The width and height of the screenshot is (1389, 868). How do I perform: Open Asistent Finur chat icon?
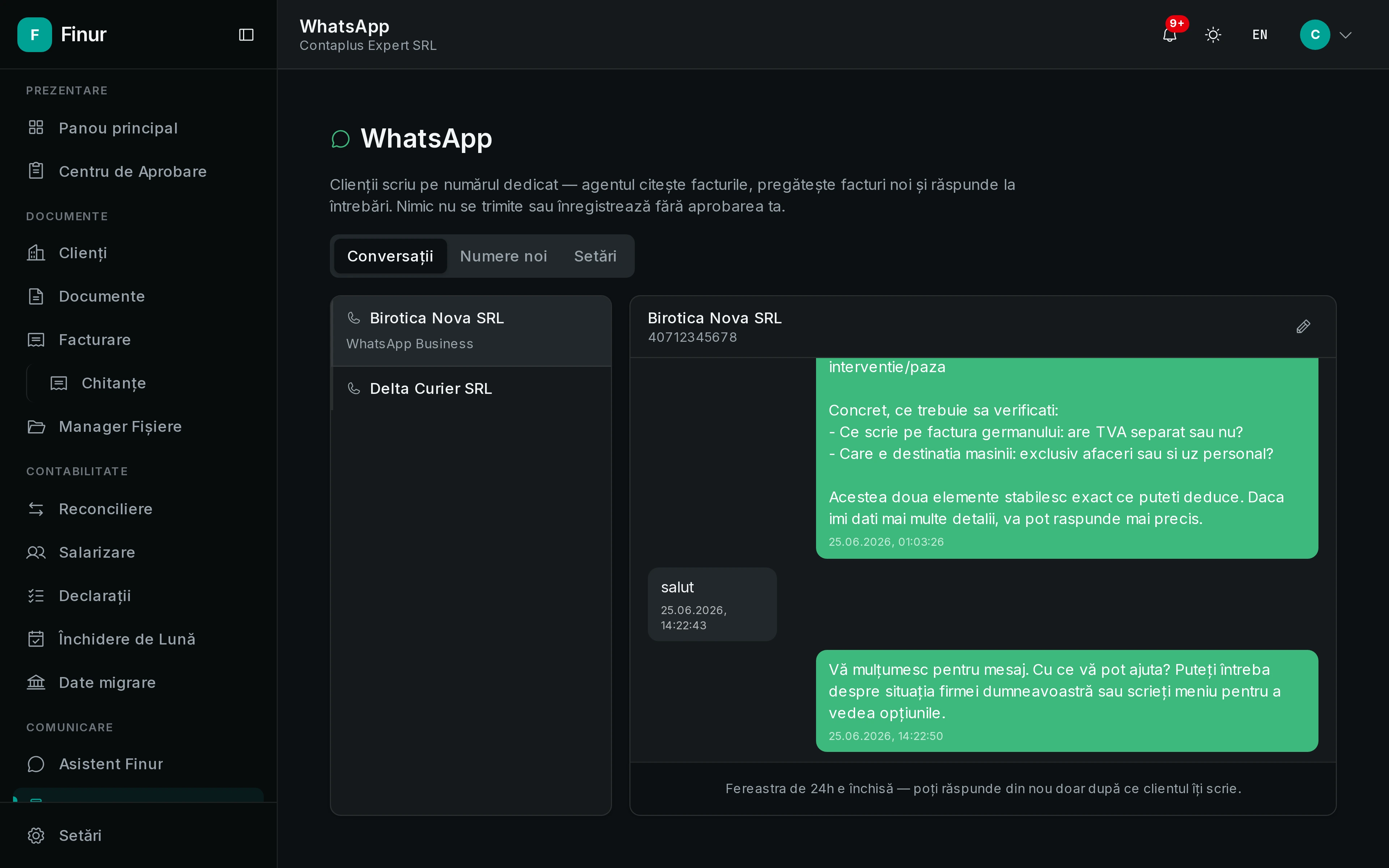click(36, 764)
